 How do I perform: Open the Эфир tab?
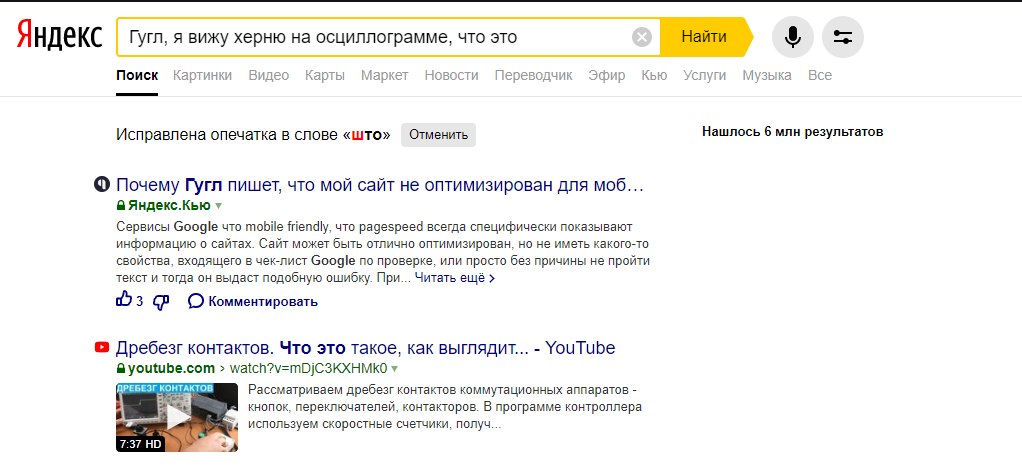point(606,76)
